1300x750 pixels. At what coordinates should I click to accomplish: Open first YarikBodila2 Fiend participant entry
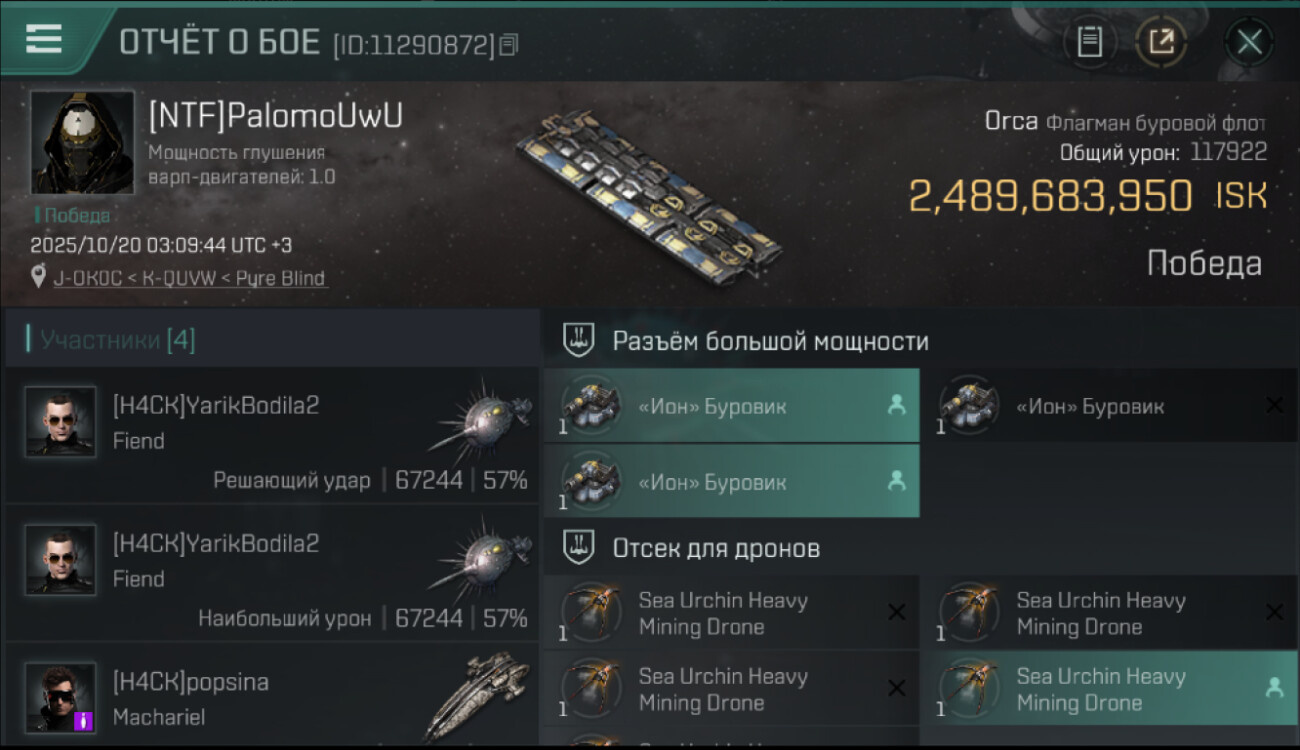(x=271, y=435)
